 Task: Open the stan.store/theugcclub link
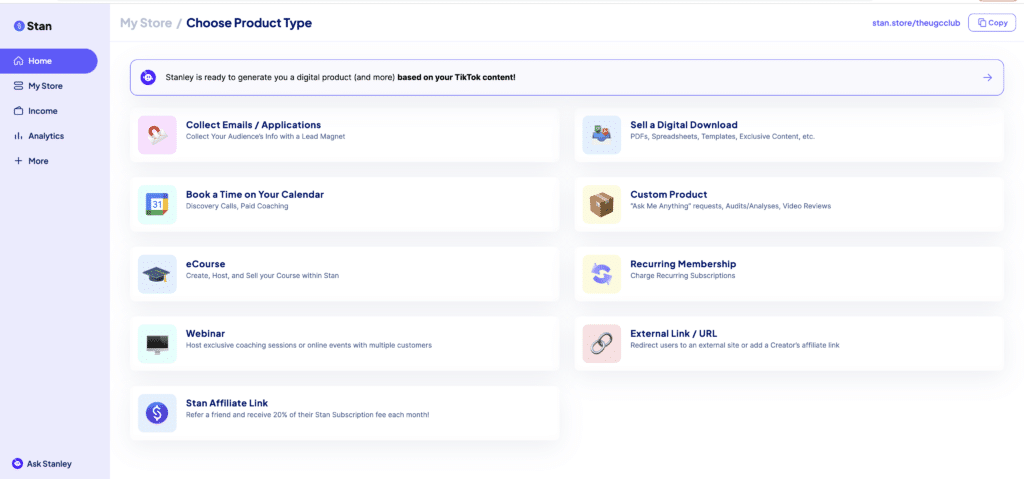tap(916, 23)
